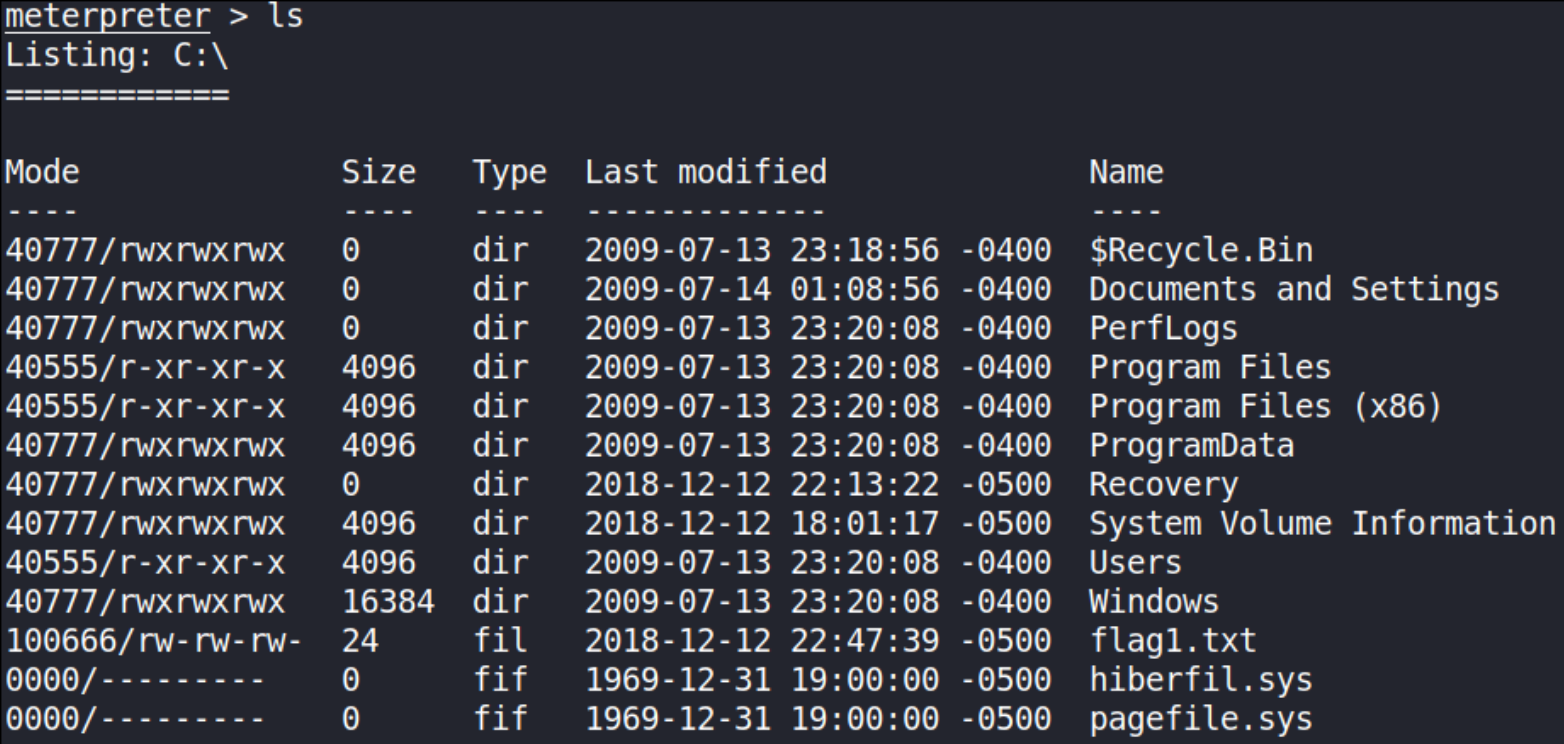Click the timestamp 2018-12-12 22:47:39 -0500

click(x=818, y=640)
